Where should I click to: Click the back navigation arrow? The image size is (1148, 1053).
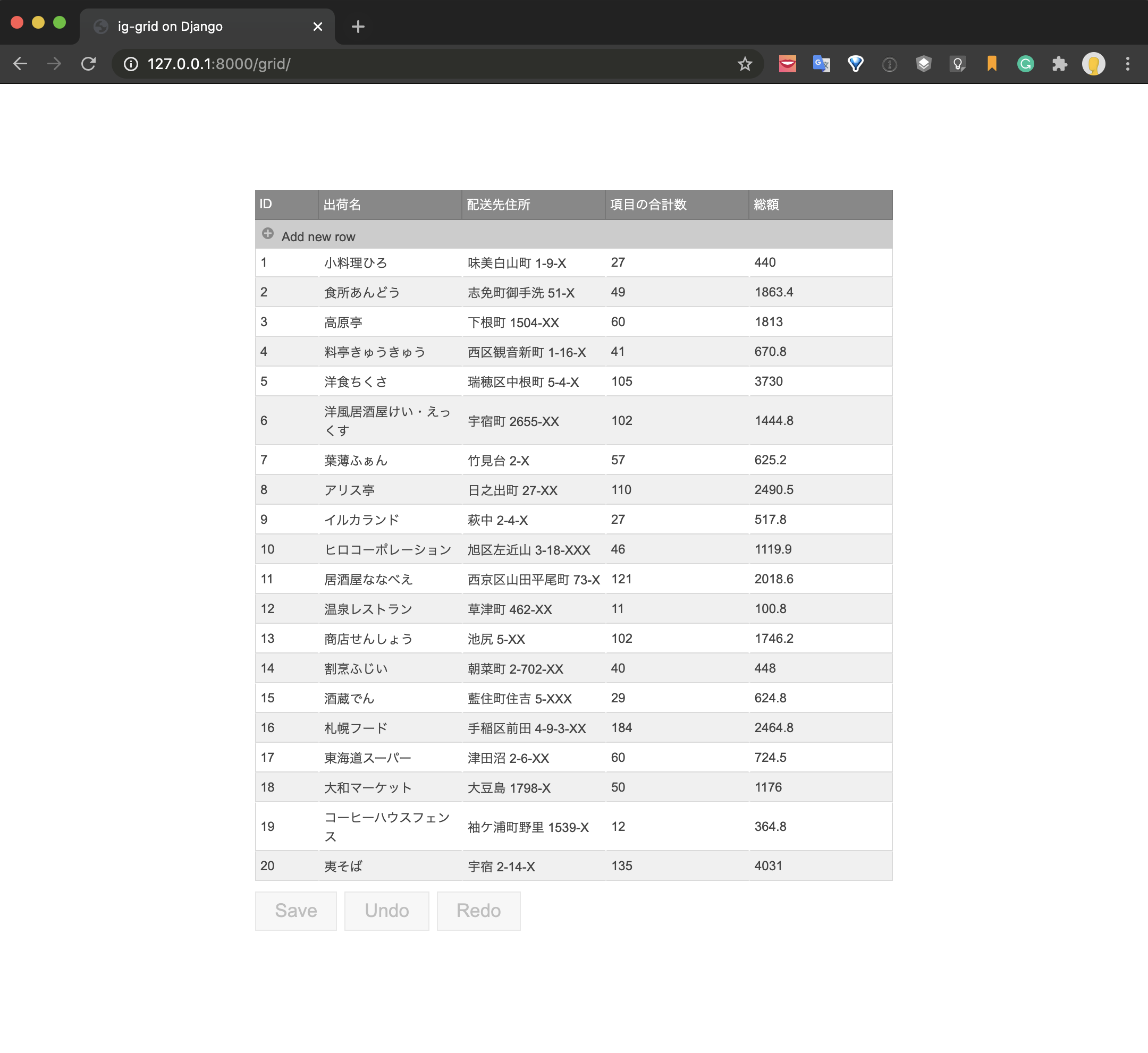(21, 64)
